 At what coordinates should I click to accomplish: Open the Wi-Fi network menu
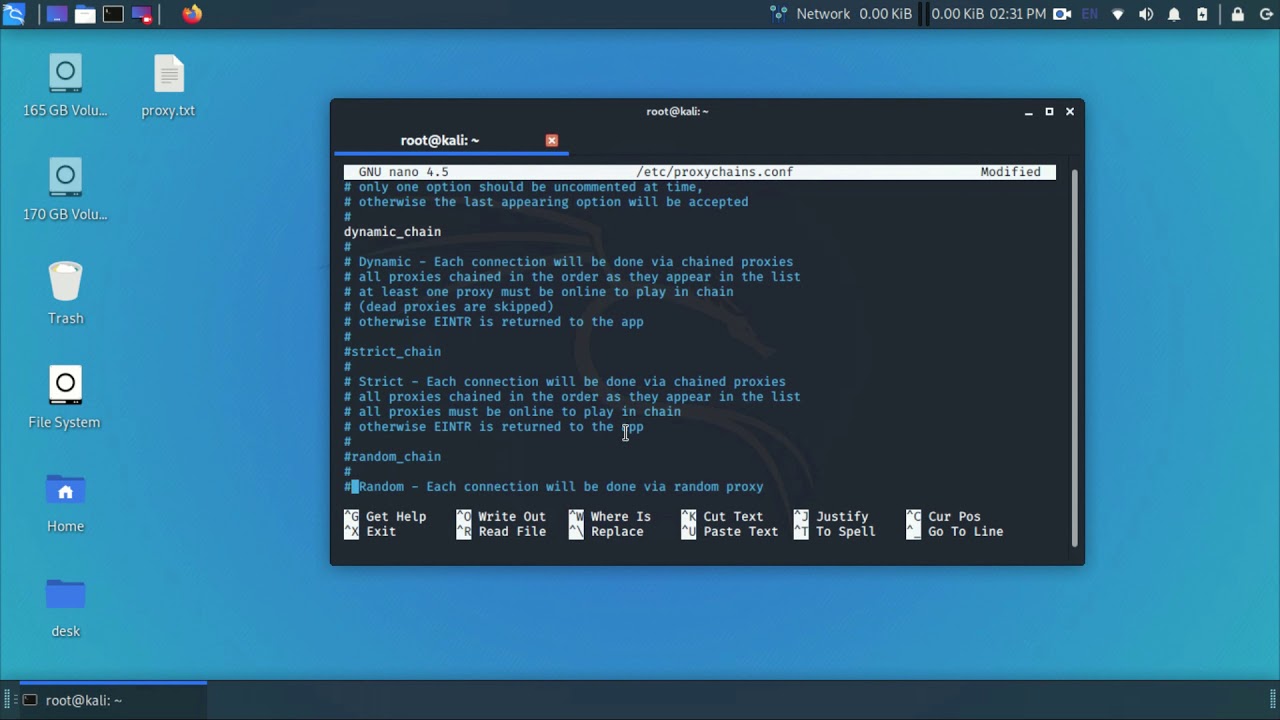click(x=1118, y=14)
